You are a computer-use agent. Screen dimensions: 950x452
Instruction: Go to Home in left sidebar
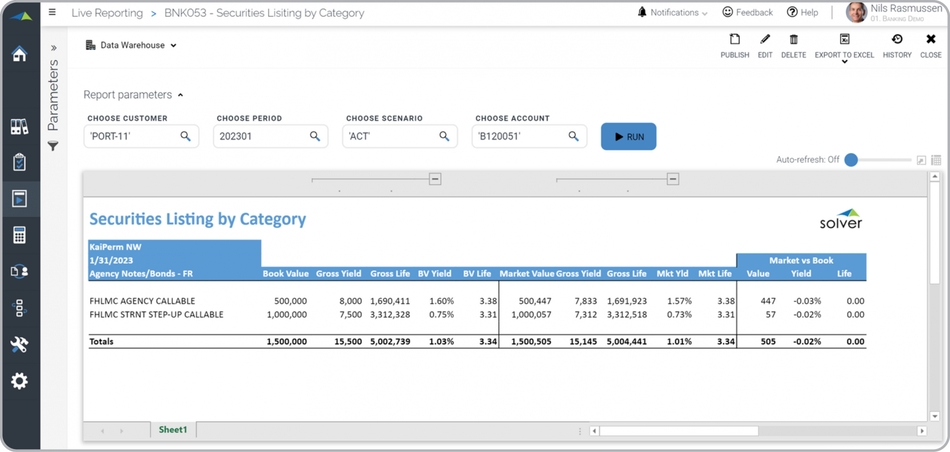coord(19,53)
